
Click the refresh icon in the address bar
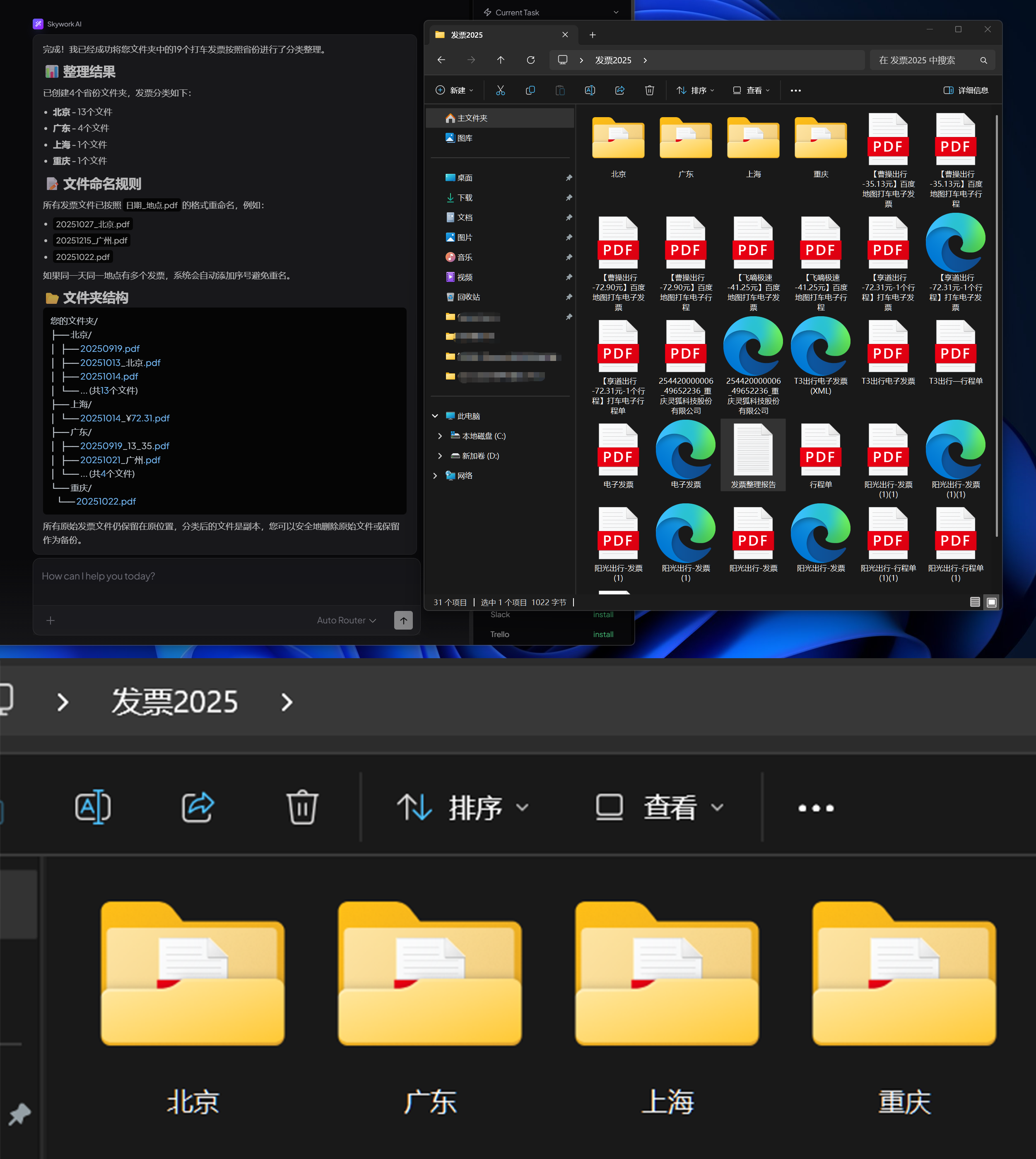click(530, 60)
